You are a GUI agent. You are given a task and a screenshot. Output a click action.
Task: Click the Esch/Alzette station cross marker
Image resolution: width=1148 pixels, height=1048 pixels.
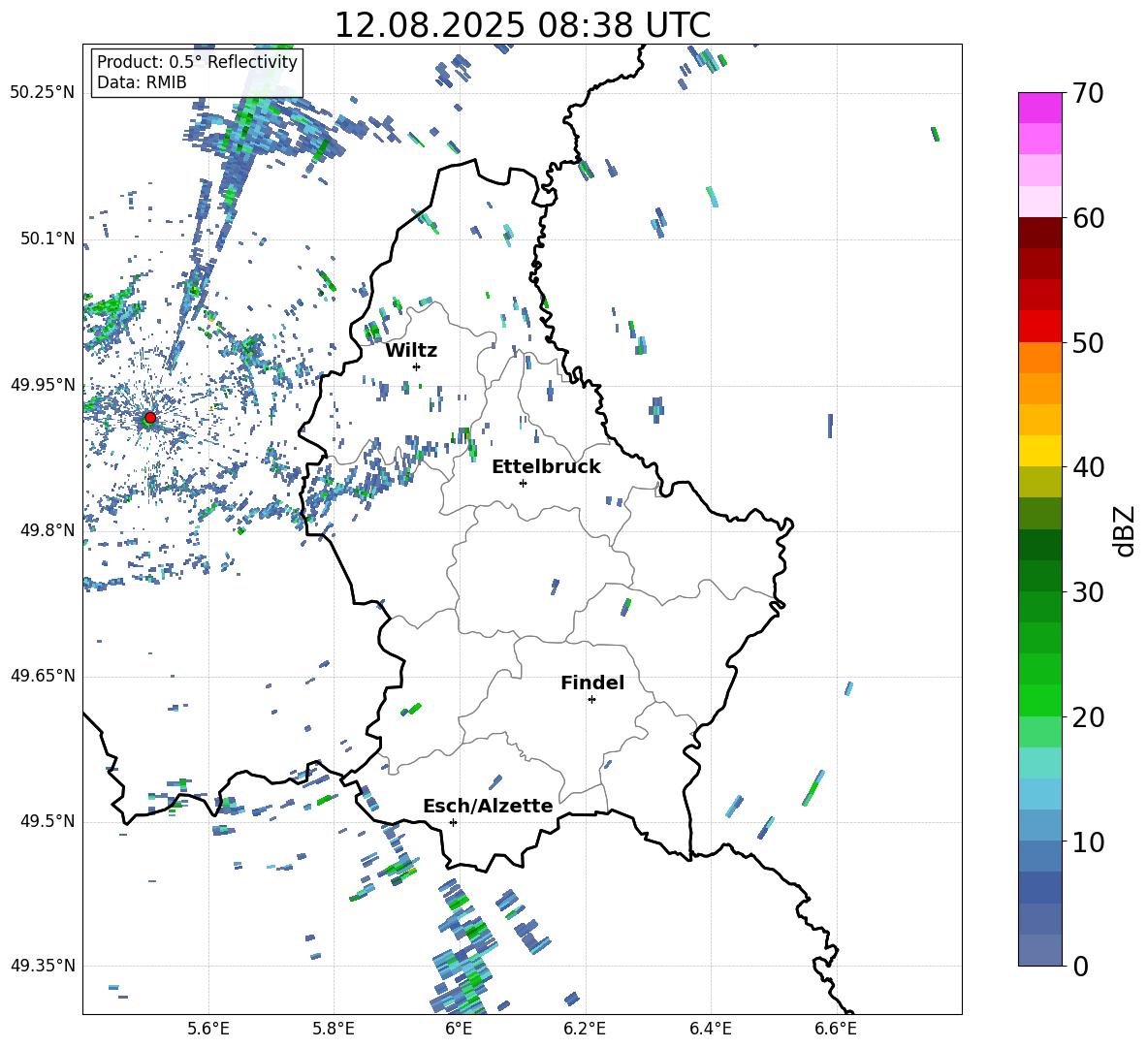point(453,822)
